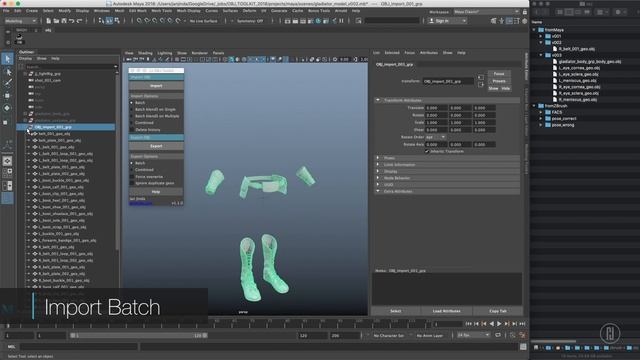Image resolution: width=640 pixels, height=360 pixels.
Task: Open the Deform menu
Action: point(249,11)
